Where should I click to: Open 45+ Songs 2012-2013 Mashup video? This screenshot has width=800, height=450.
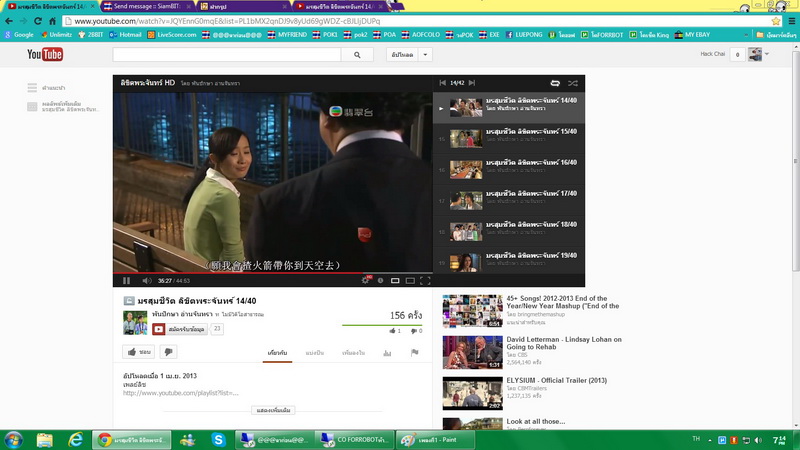(x=534, y=311)
